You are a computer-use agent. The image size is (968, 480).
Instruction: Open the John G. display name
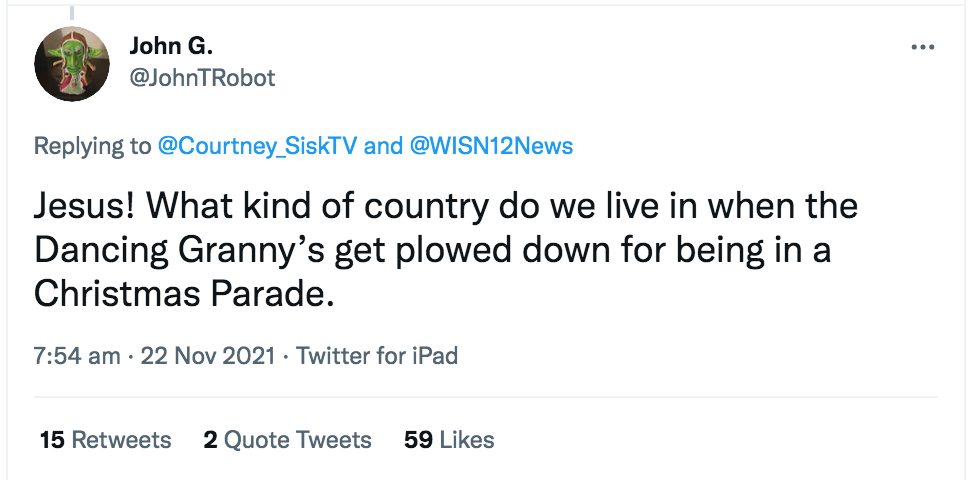172,46
